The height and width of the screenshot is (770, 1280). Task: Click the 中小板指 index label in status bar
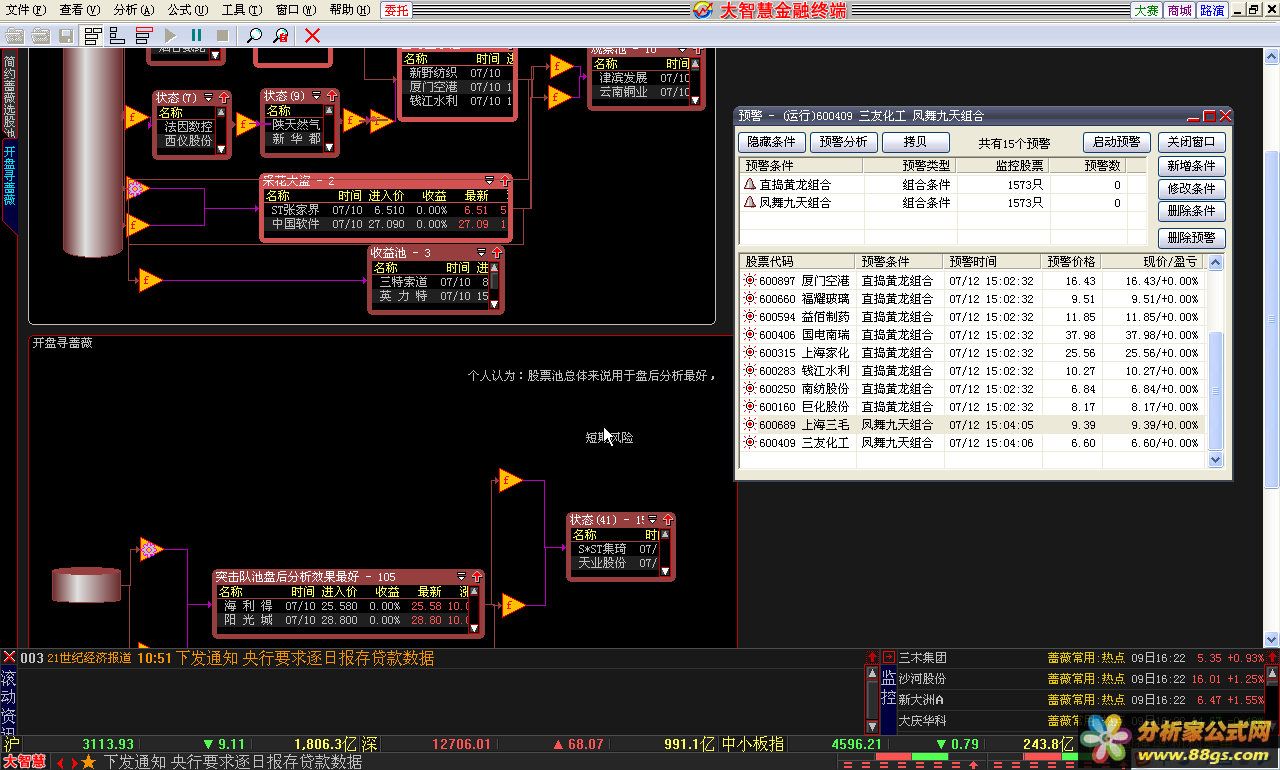tap(752, 744)
